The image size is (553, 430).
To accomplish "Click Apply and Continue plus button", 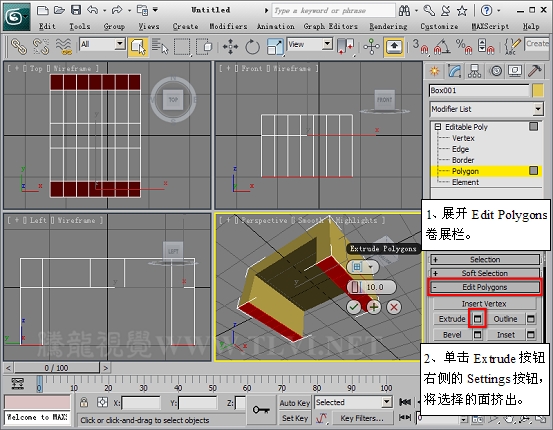I will pos(374,307).
